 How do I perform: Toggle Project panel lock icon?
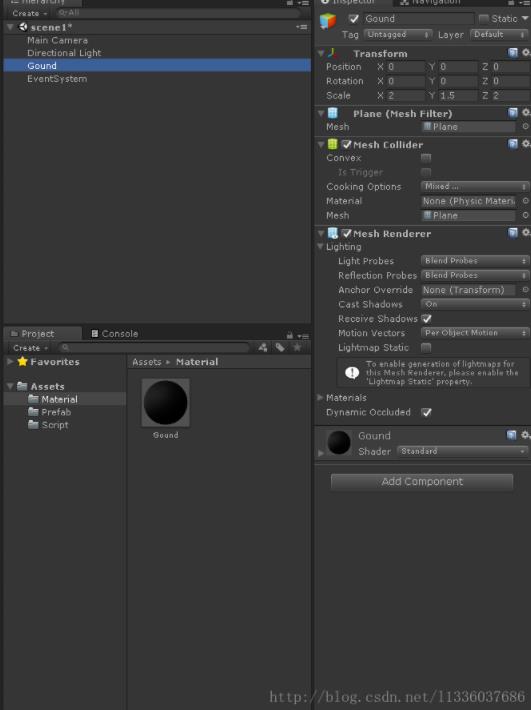[x=289, y=336]
